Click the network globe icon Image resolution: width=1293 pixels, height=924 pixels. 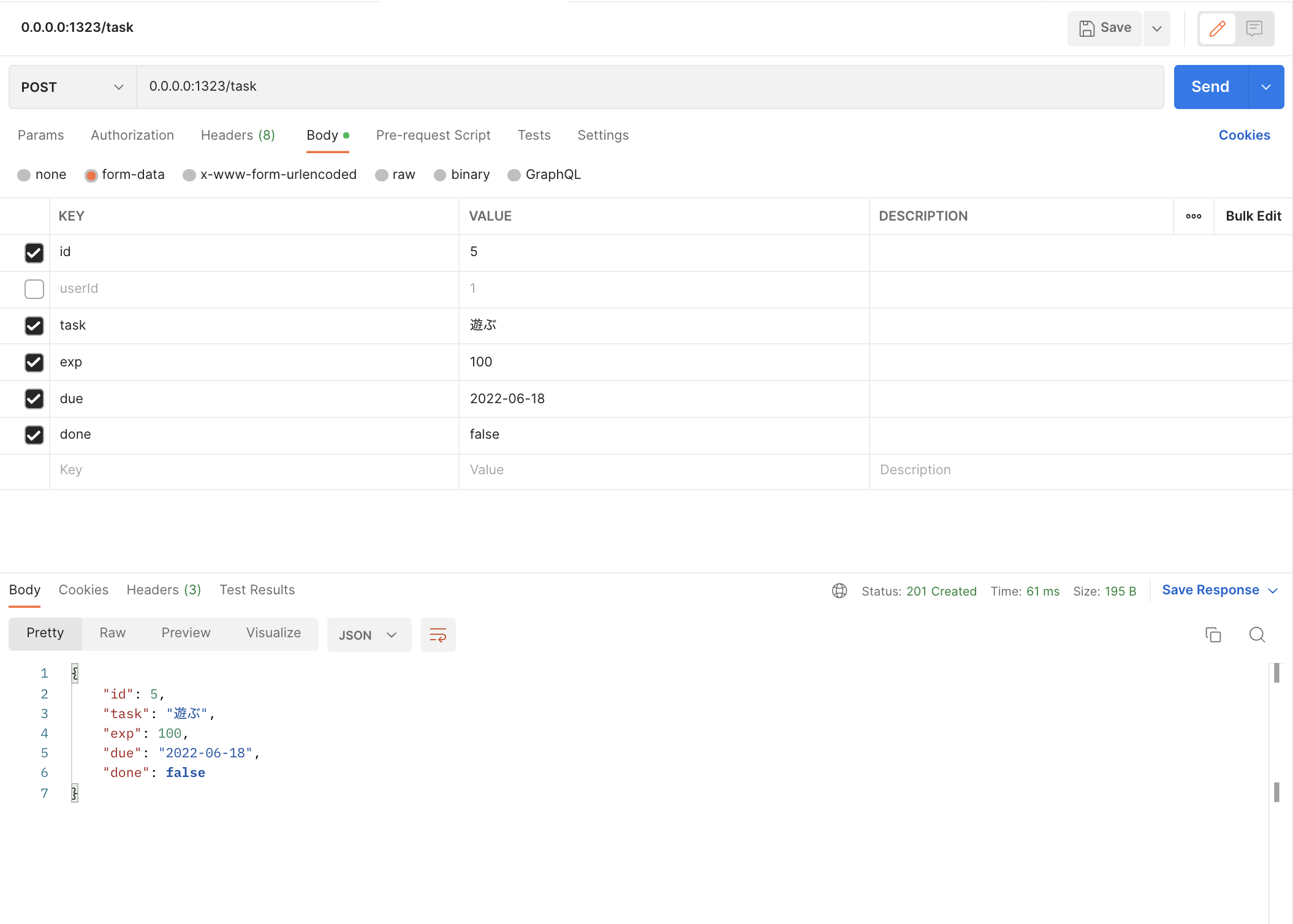[839, 591]
